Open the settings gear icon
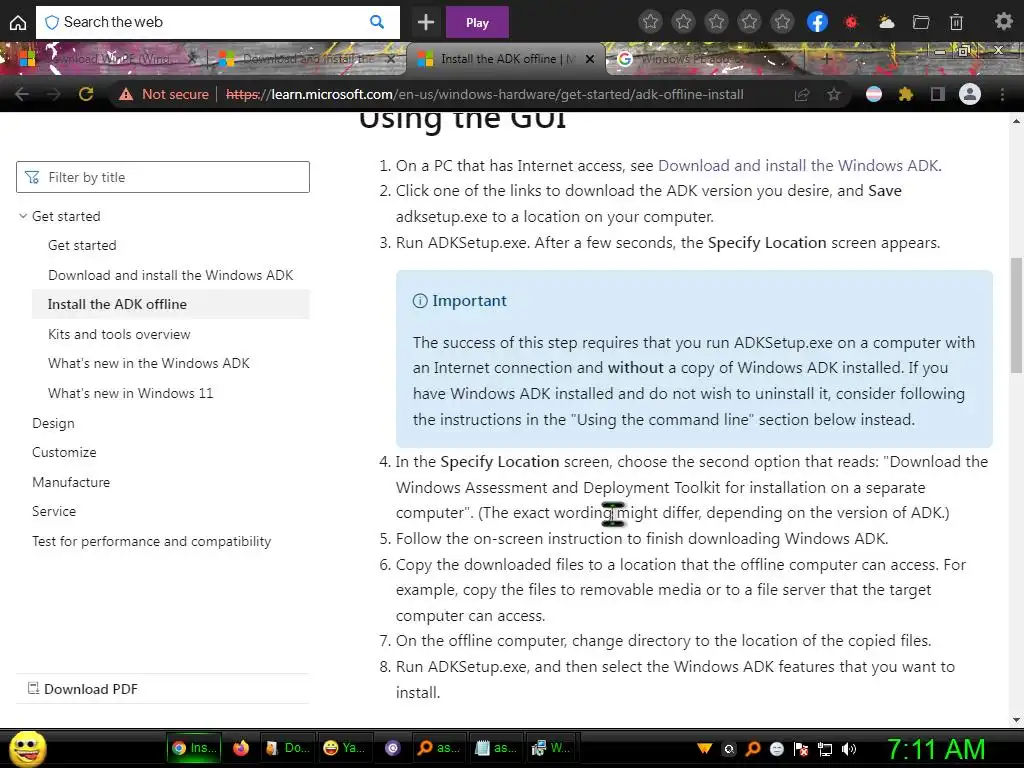This screenshot has height=768, width=1024. pyautogui.click(x=1003, y=22)
